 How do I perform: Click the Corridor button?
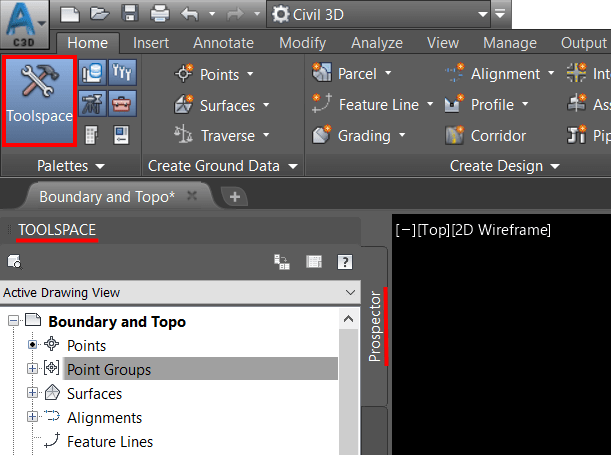pos(486,136)
